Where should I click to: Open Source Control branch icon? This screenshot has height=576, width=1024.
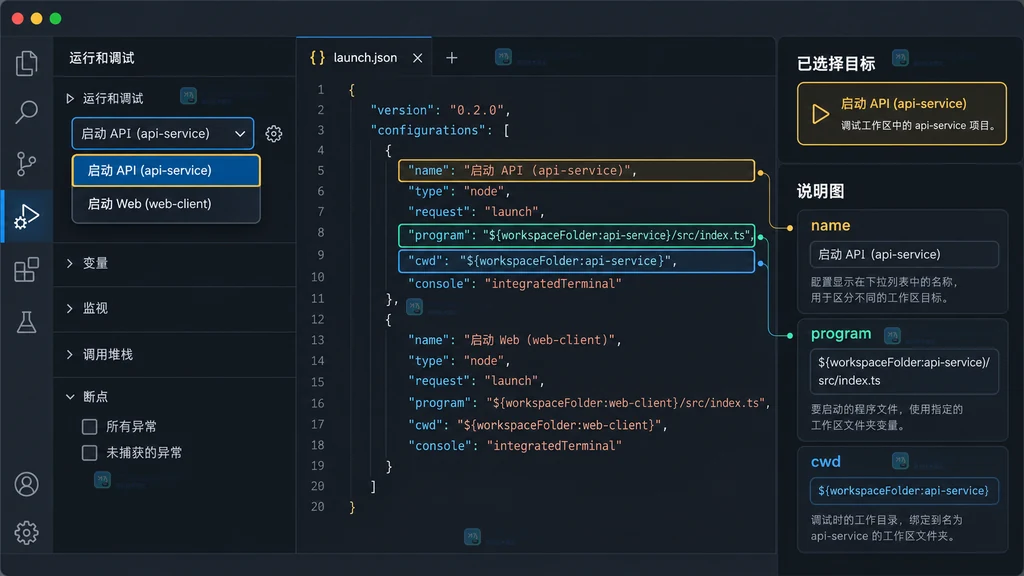(26, 163)
